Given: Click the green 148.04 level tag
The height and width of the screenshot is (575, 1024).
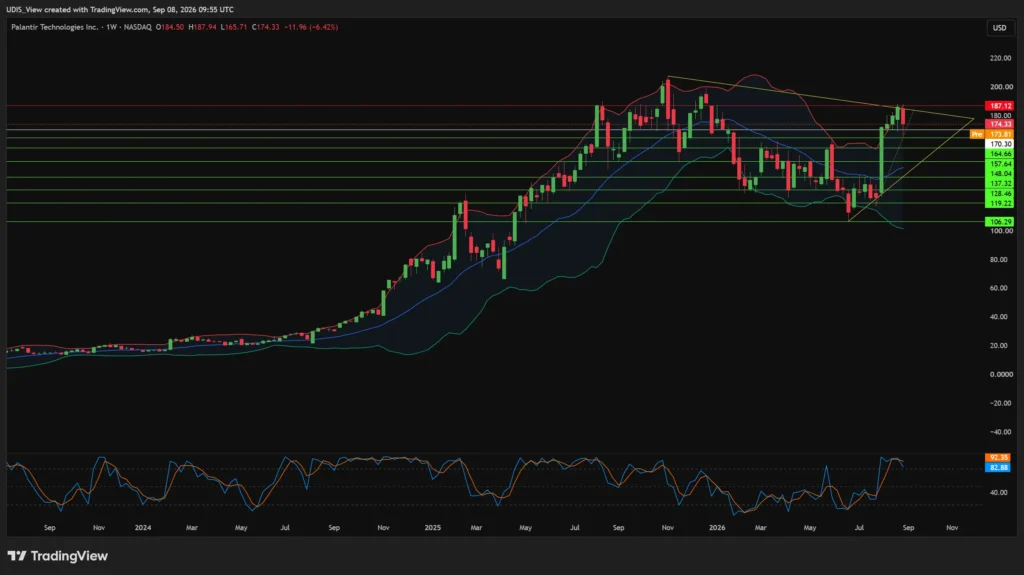Looking at the screenshot, I should click(x=999, y=174).
